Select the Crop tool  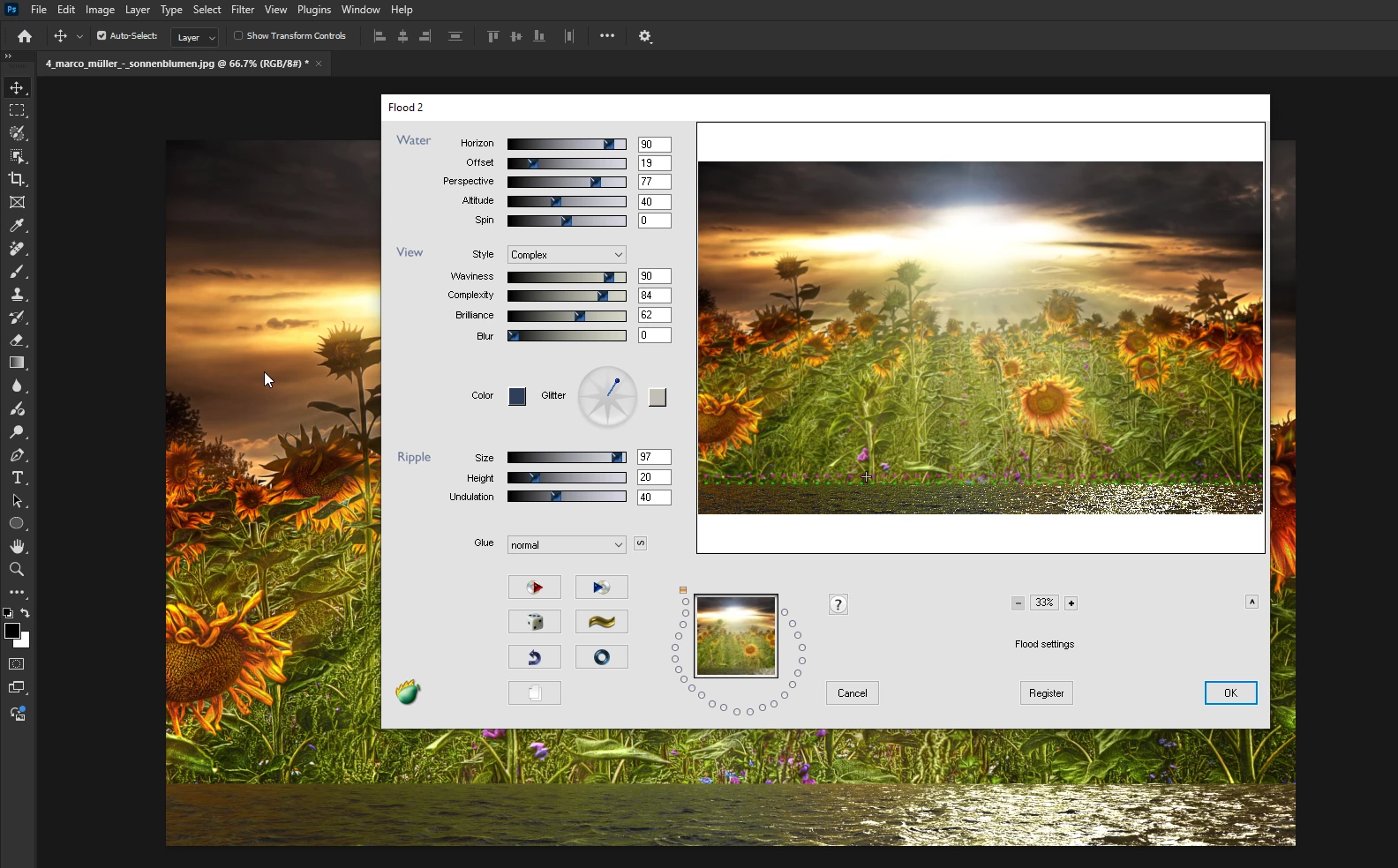tap(17, 179)
